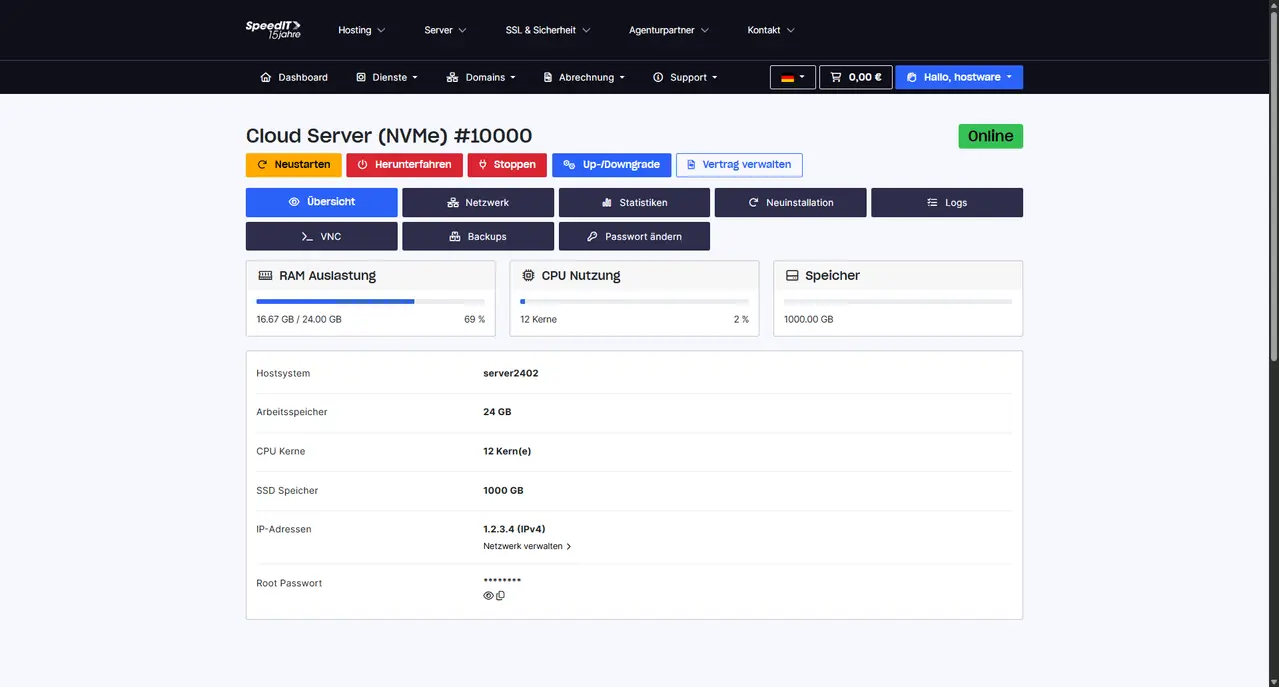
Task: Click the Speicher progress bar
Action: pyautogui.click(x=898, y=301)
